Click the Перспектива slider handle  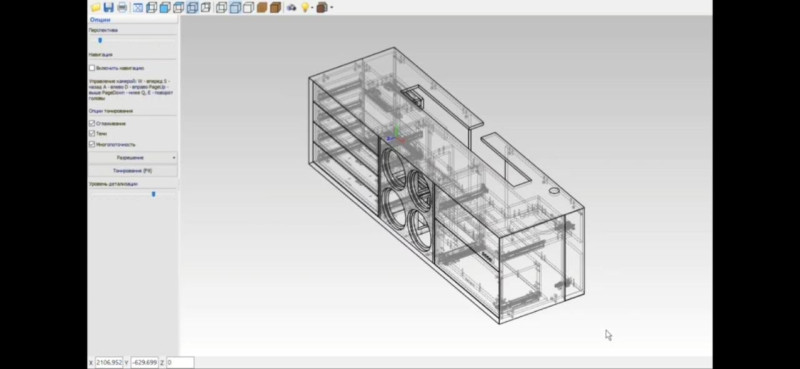coord(100,40)
